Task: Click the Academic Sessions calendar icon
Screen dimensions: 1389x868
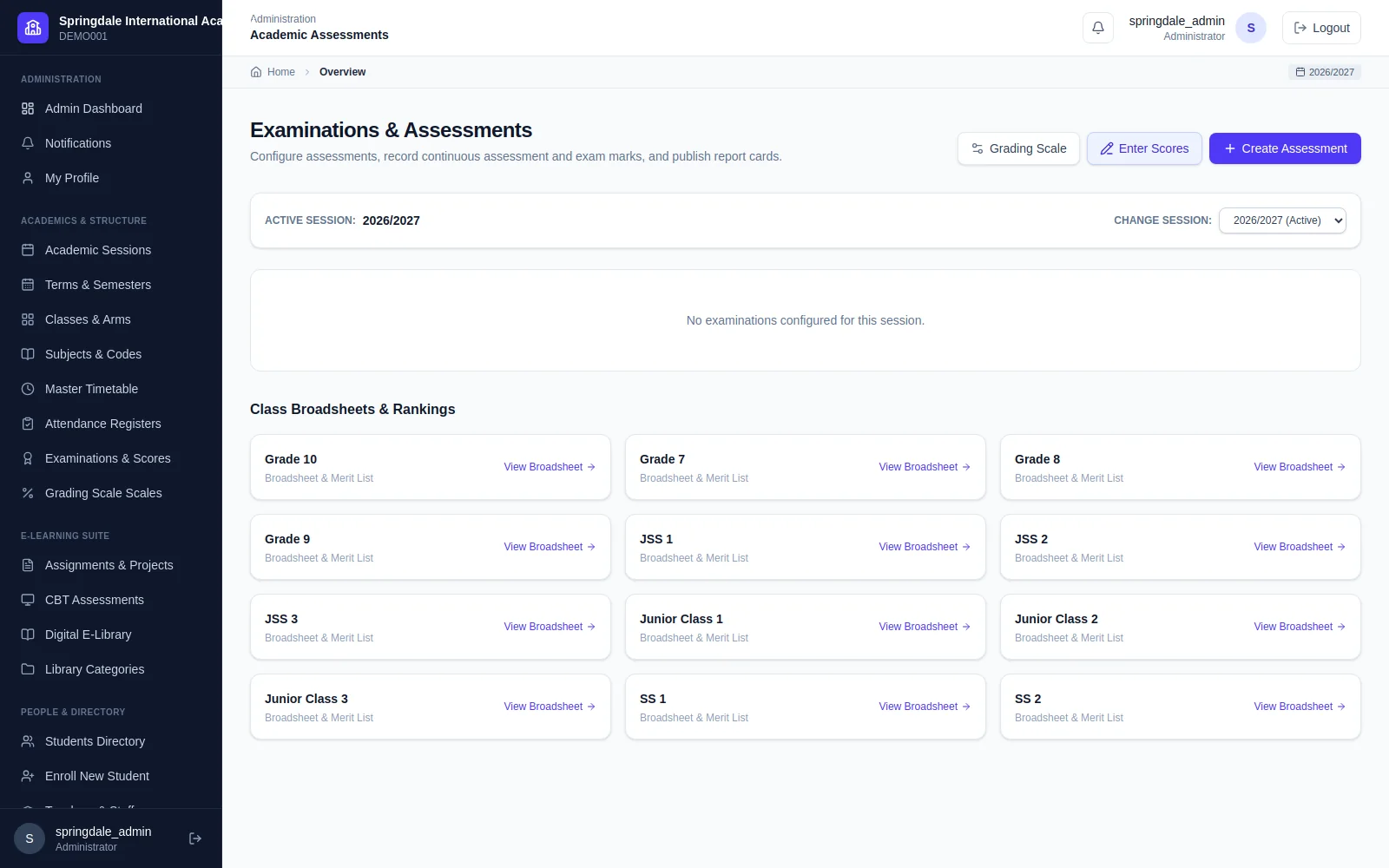Action: (28, 250)
